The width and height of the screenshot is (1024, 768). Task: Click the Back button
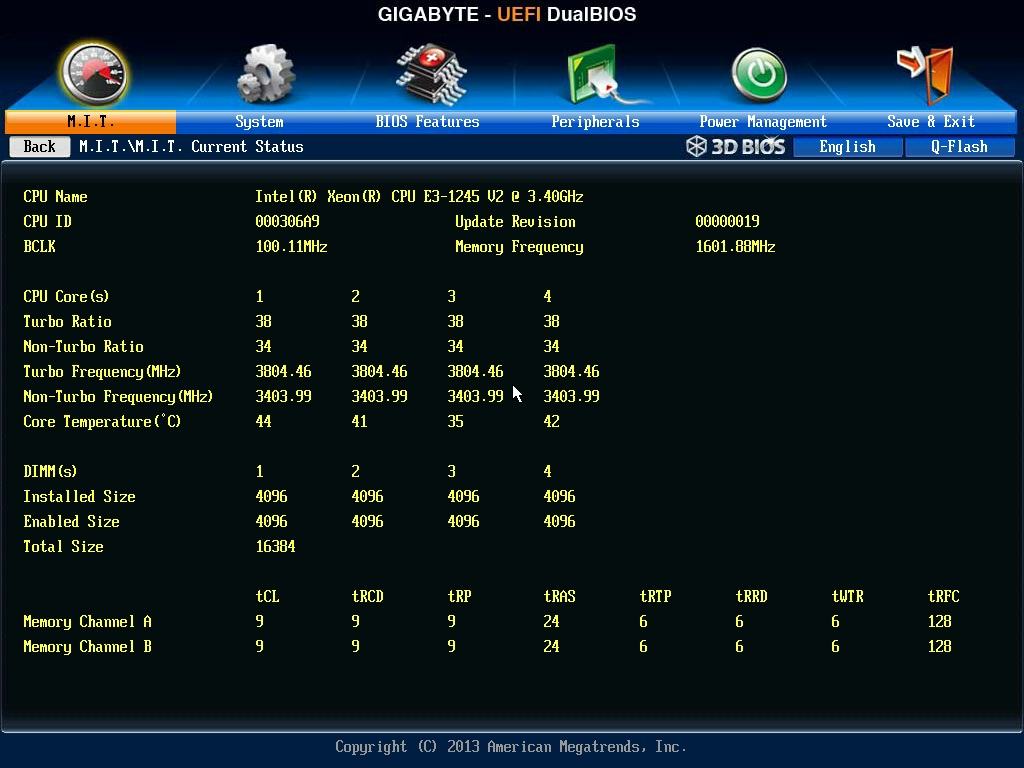coord(40,146)
